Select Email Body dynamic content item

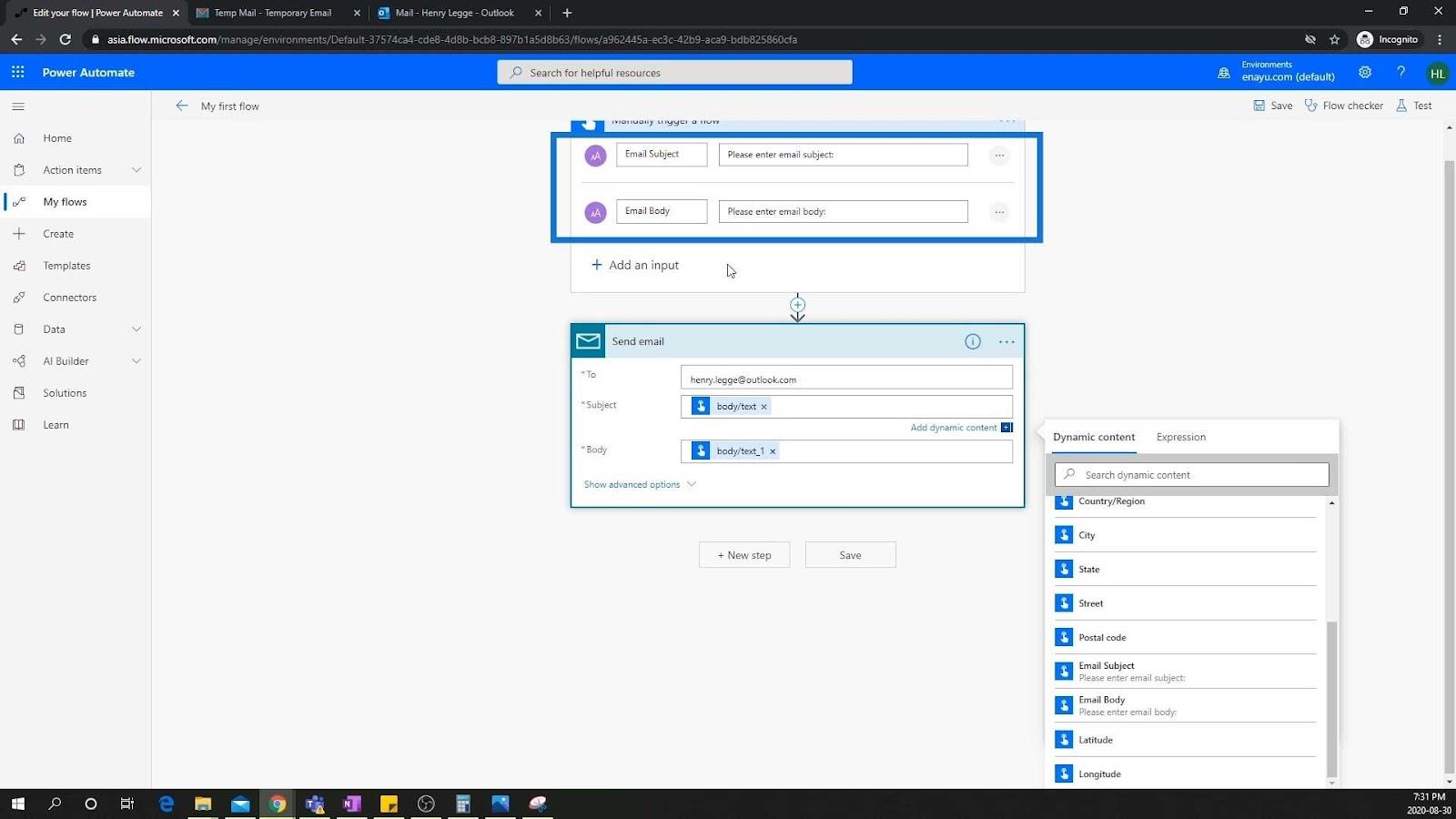click(1186, 705)
